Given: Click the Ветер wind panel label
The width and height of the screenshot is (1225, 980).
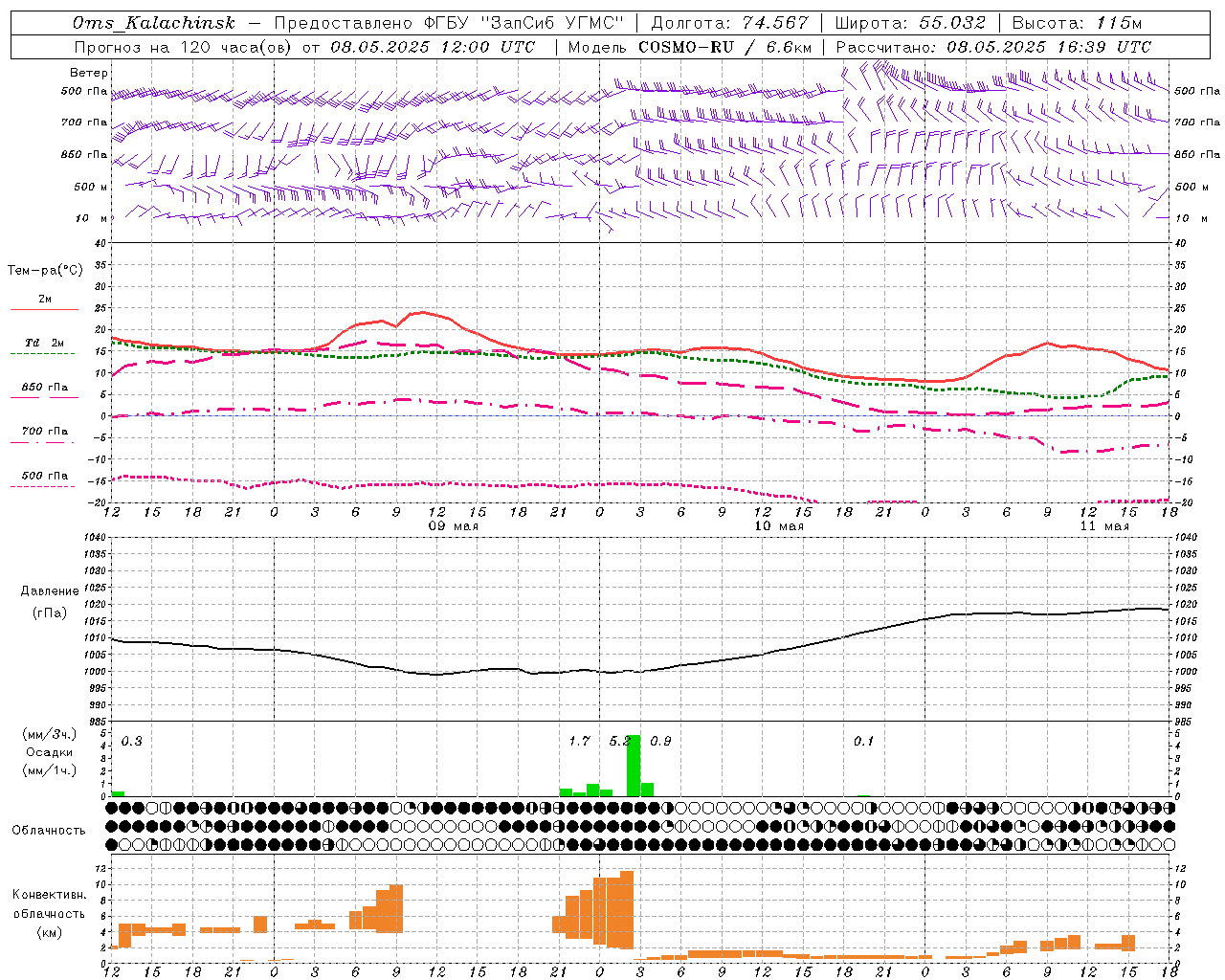Looking at the screenshot, I should pos(89,73).
